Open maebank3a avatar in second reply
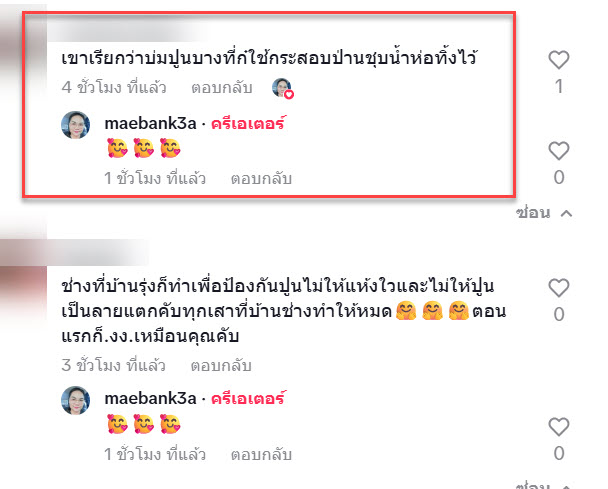The width and height of the screenshot is (608, 489). pos(76,400)
